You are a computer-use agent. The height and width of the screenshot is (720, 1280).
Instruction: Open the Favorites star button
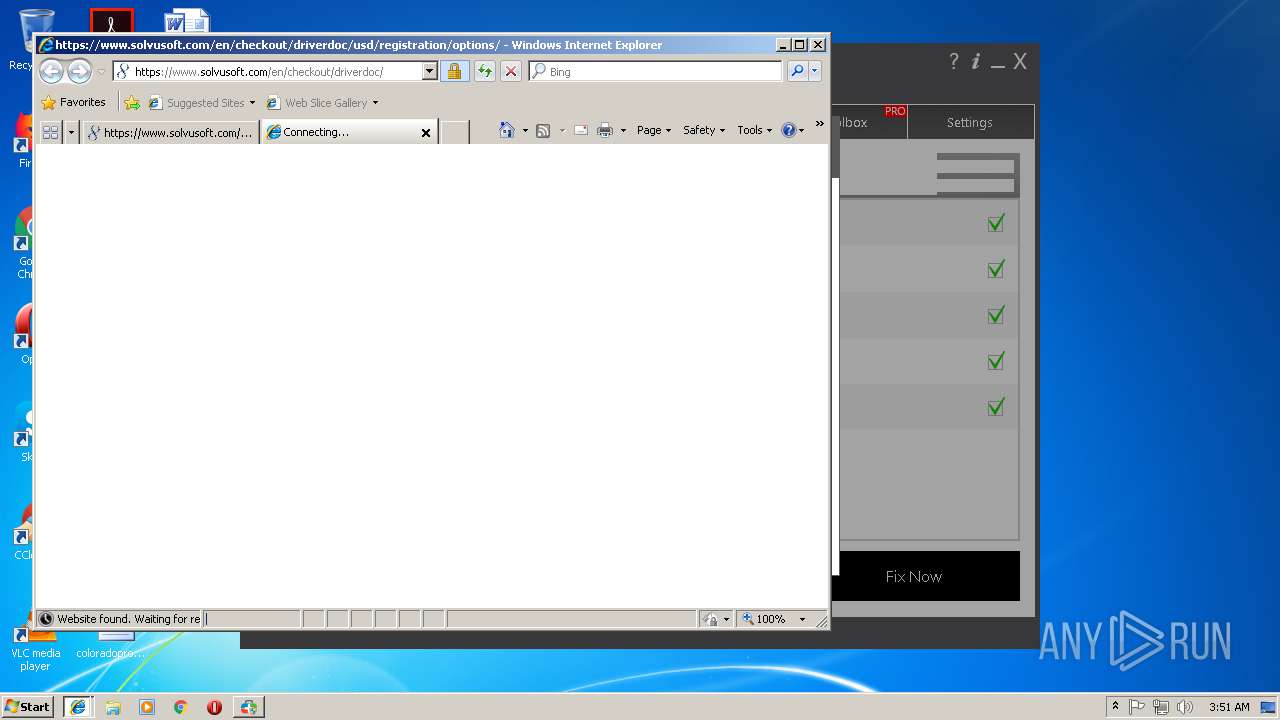point(73,102)
